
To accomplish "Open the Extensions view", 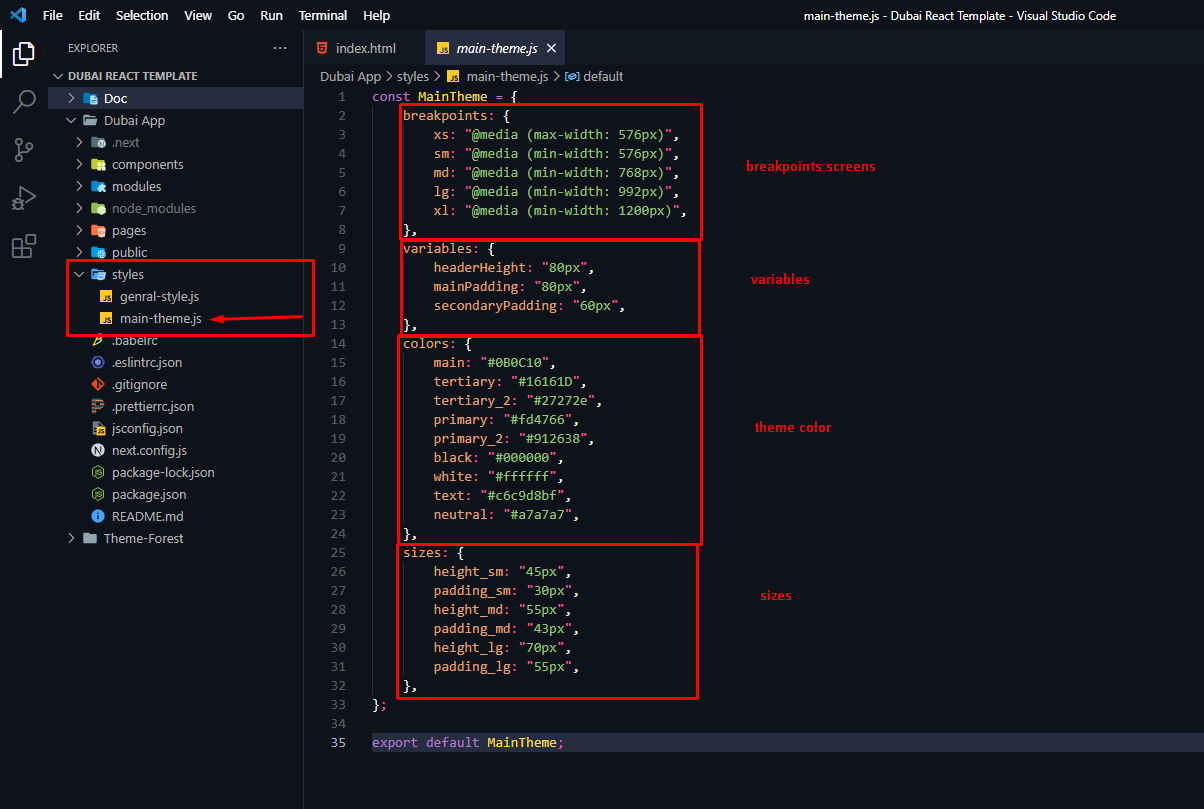I will [24, 246].
